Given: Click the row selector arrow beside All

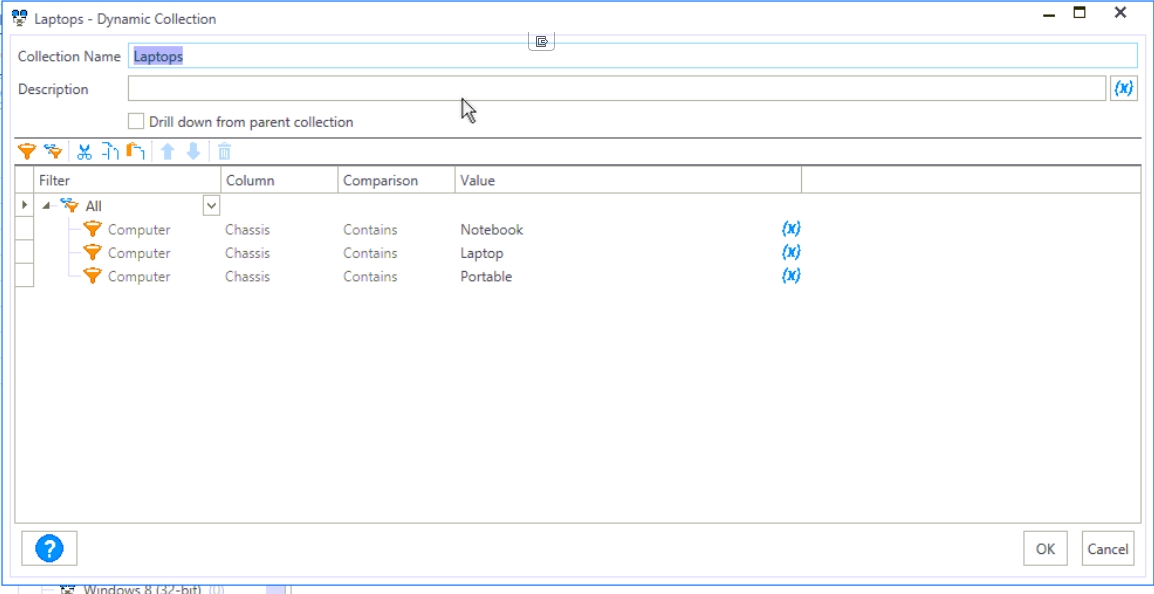Looking at the screenshot, I should (x=25, y=206).
